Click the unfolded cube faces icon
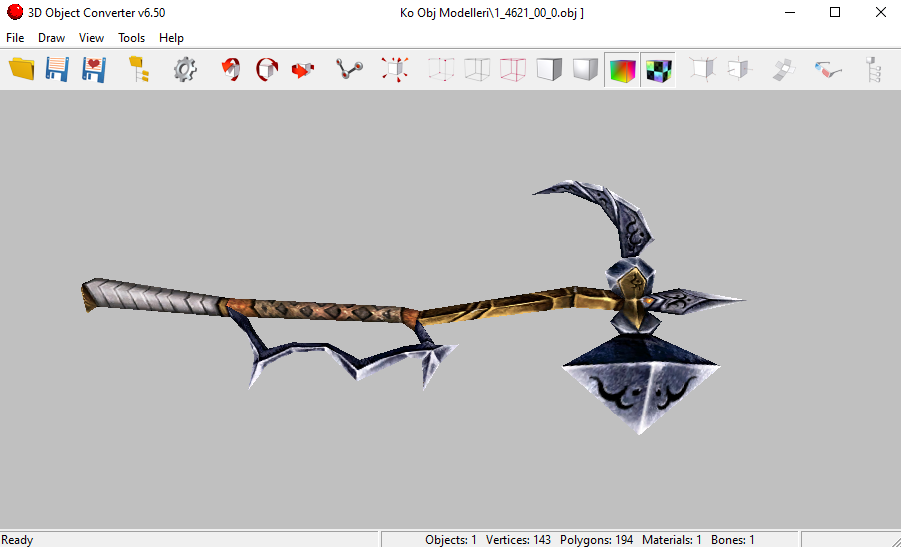901x550 pixels. tap(783, 70)
